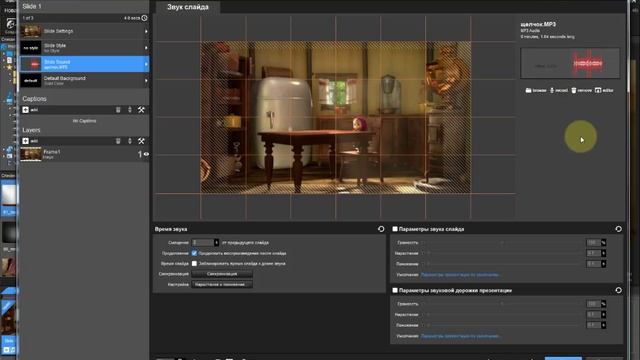Expand the arrow on Slide Settings row

(146, 31)
